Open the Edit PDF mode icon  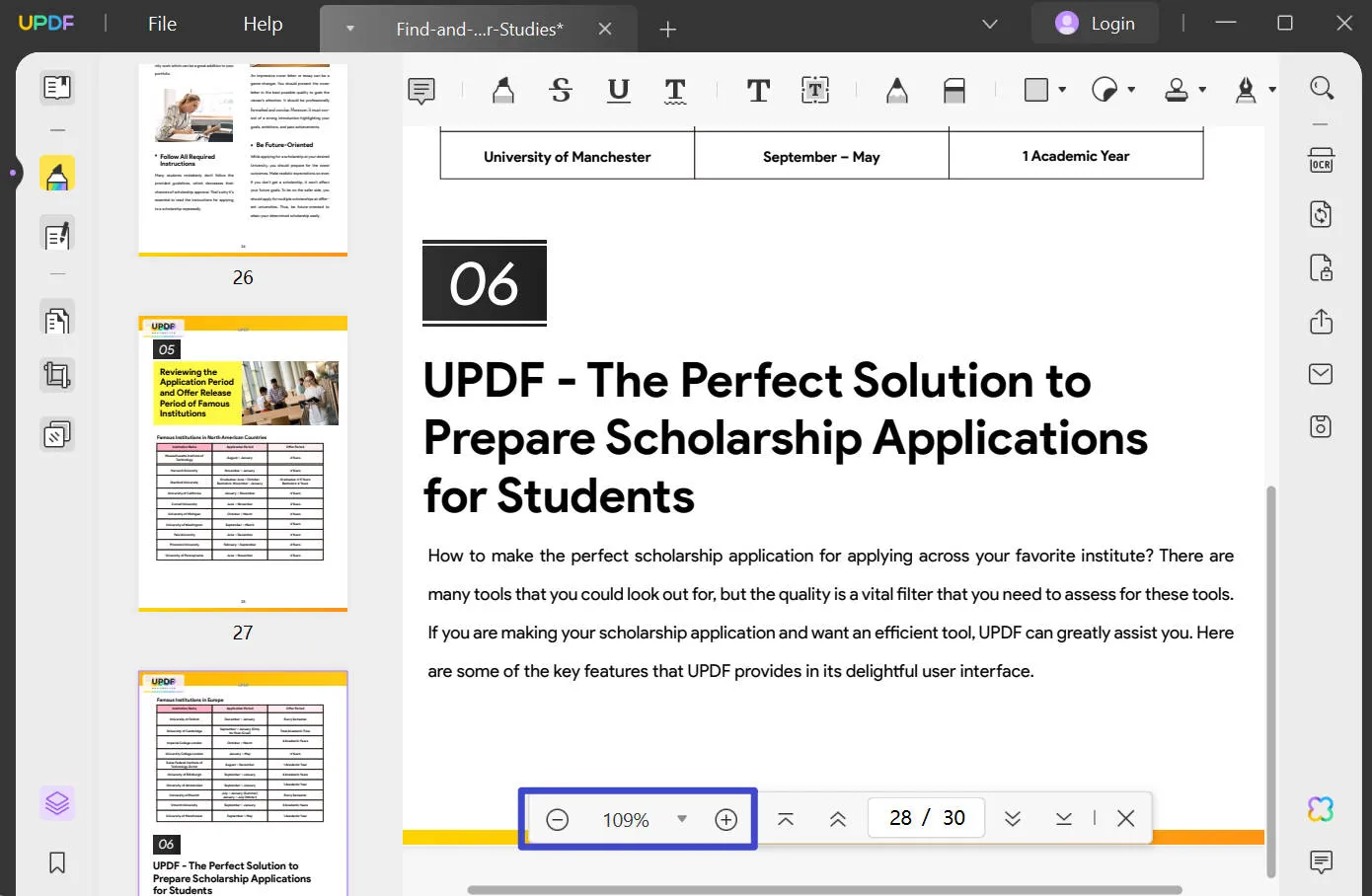(x=57, y=235)
